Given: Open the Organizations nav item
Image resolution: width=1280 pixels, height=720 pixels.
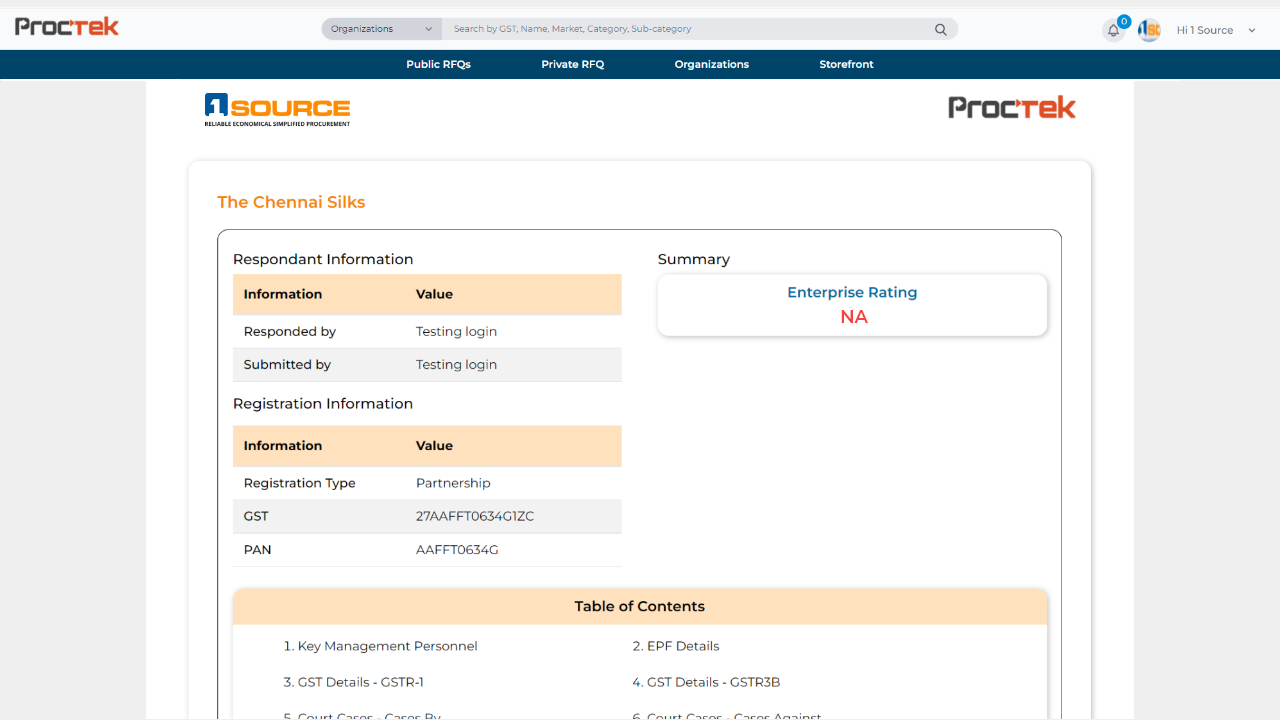Looking at the screenshot, I should point(711,64).
